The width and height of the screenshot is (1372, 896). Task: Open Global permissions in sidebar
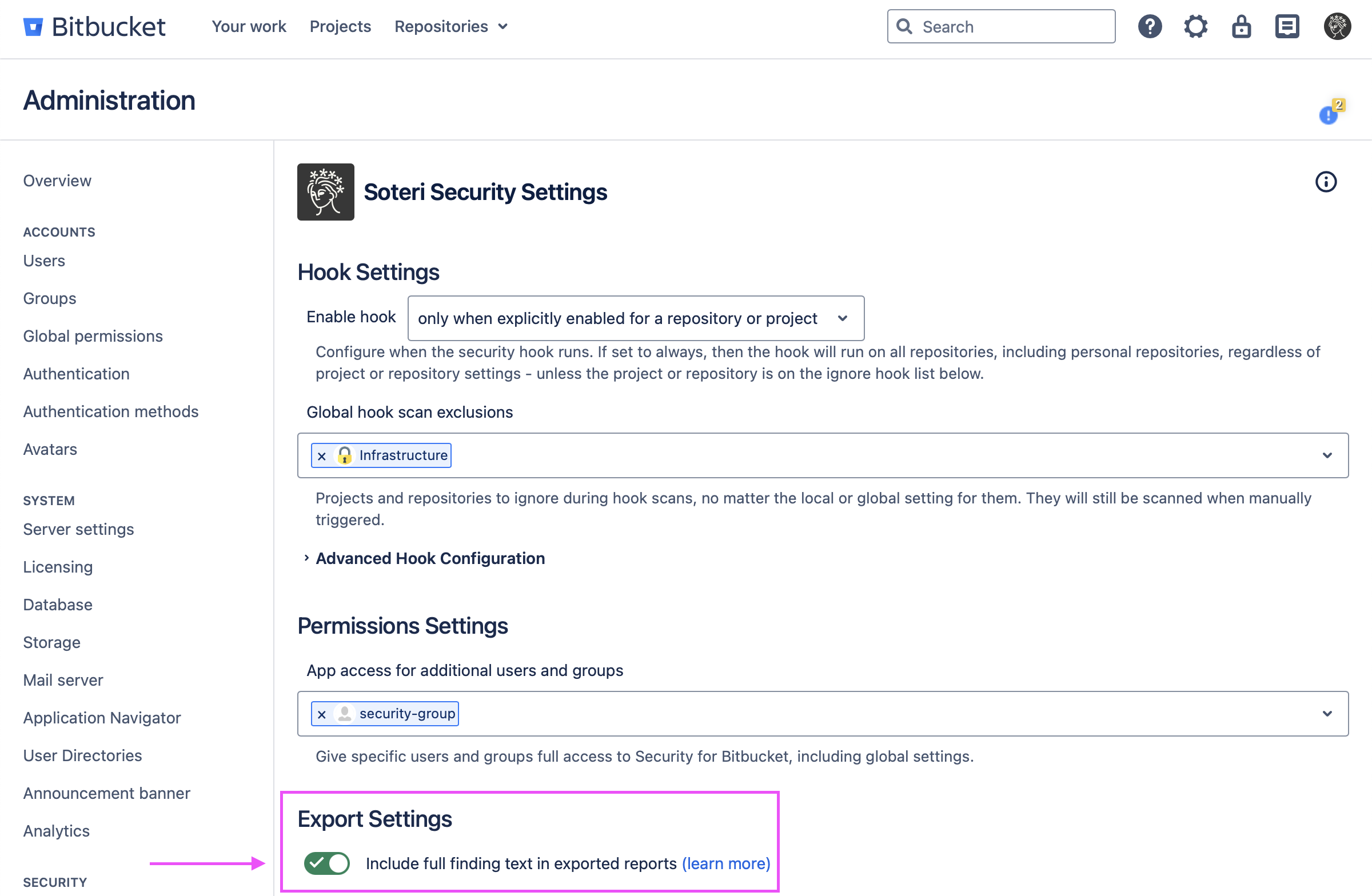point(93,336)
